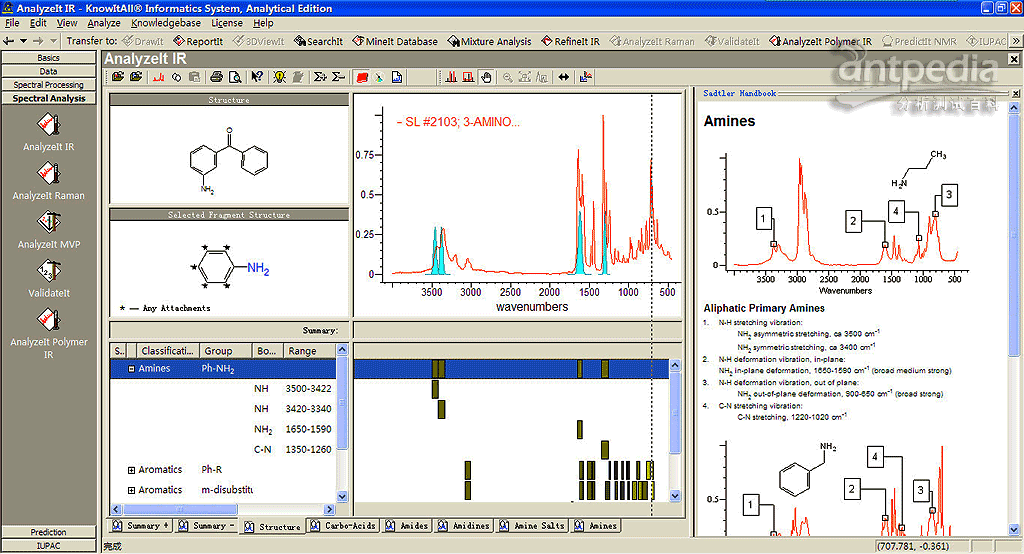Expand the Aromatics m-disubstituted row
Viewport: 1024px width, 554px height.
tap(131, 490)
